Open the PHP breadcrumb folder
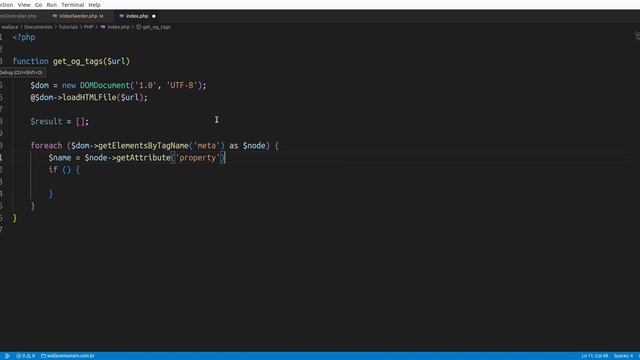 pos(89,27)
